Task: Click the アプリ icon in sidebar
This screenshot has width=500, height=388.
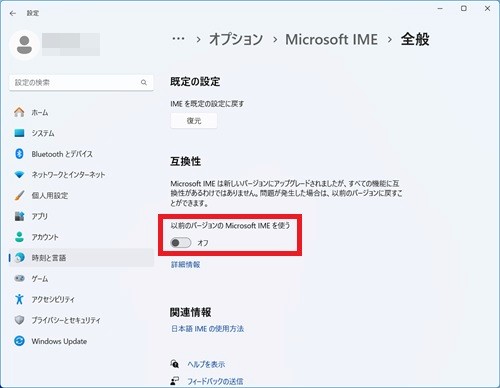Action: pyautogui.click(x=19, y=216)
